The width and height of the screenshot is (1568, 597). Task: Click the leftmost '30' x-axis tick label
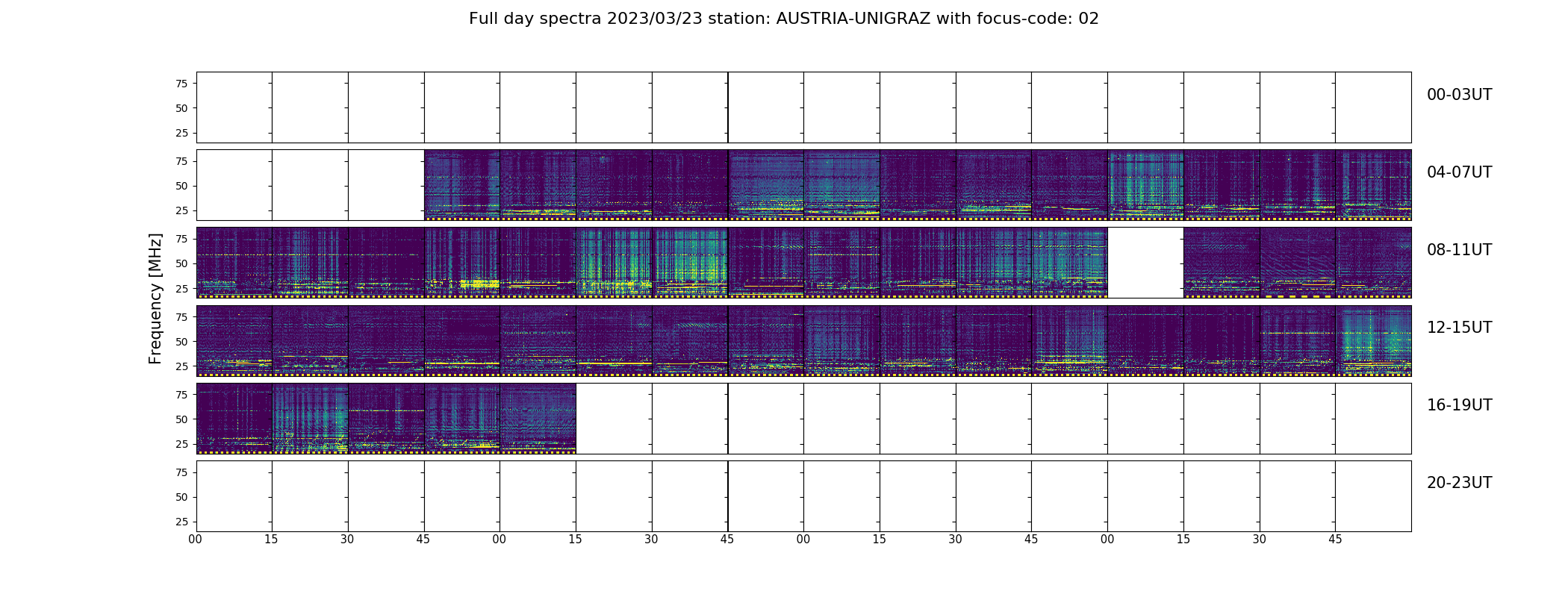pos(347,539)
